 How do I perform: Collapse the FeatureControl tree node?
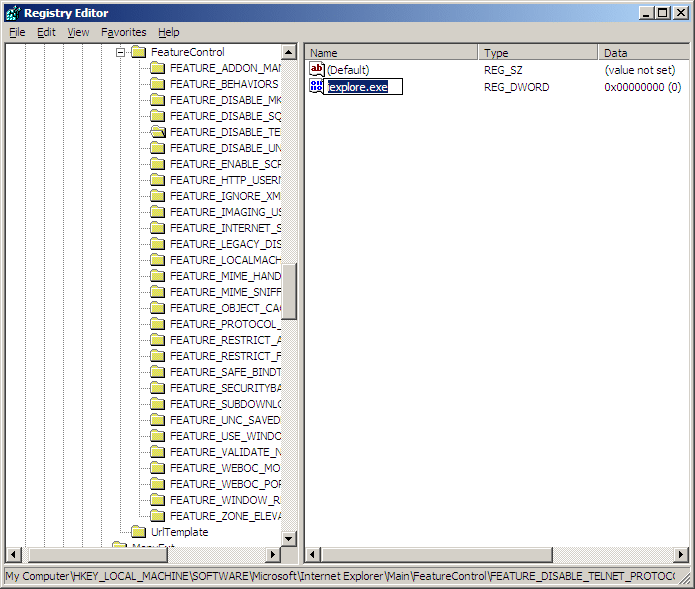[x=120, y=52]
